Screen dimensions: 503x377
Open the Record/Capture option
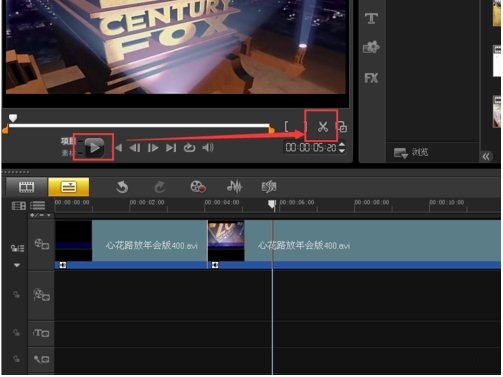coord(198,187)
